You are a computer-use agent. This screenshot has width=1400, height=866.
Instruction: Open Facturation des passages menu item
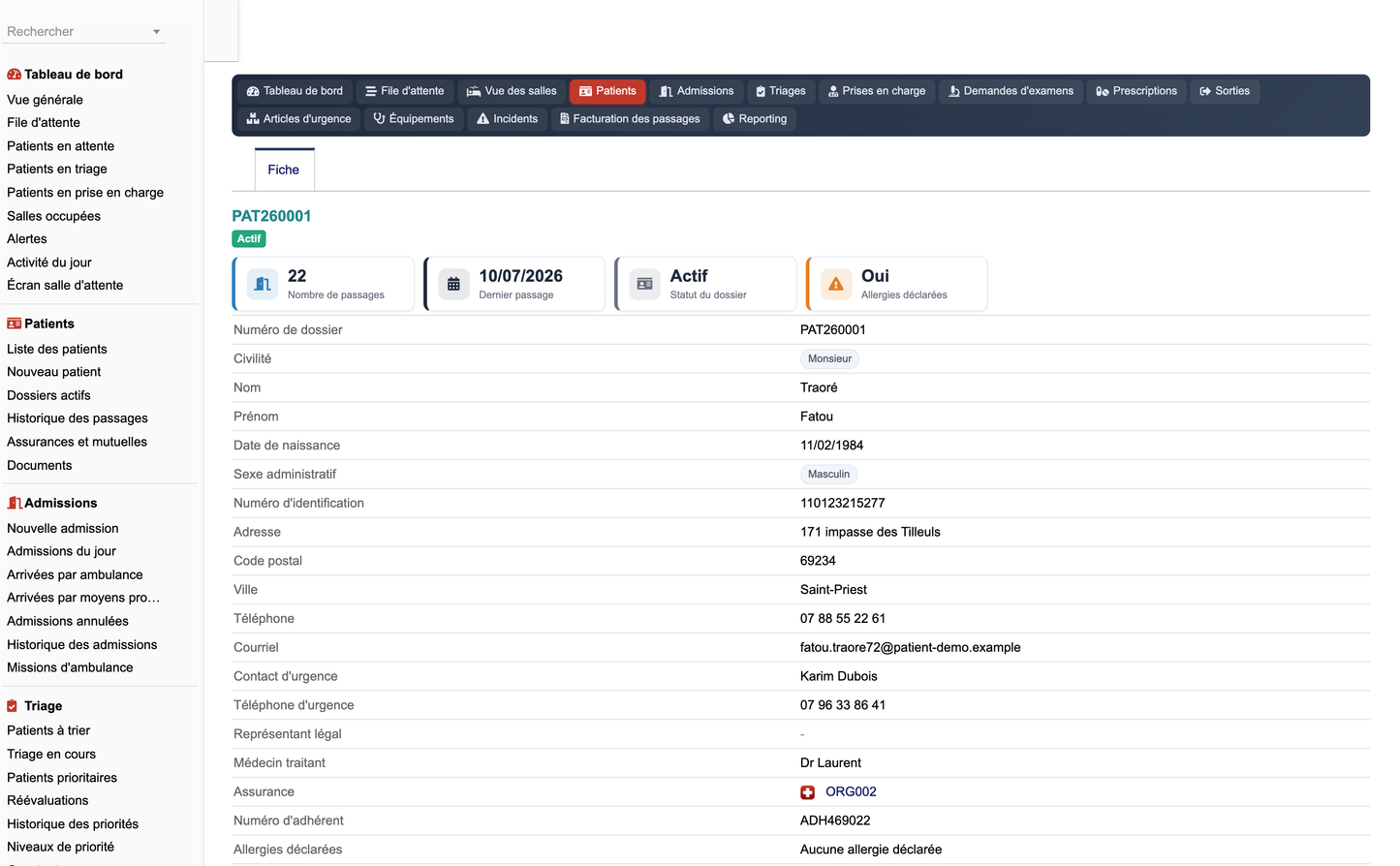(630, 119)
